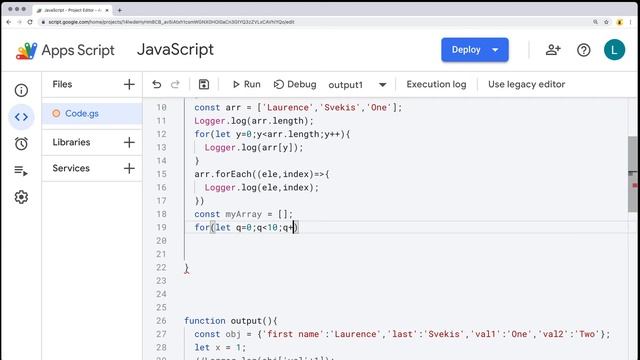Open the Execution log
This screenshot has width=640, height=360.
point(436,84)
